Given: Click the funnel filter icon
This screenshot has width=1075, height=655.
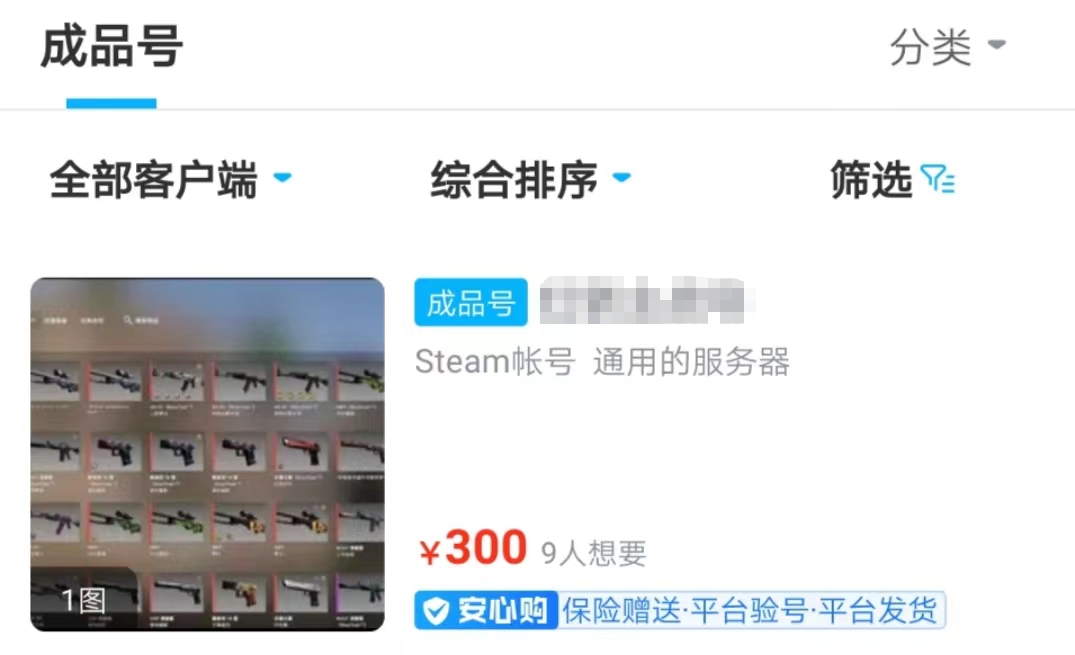Looking at the screenshot, I should (938, 179).
